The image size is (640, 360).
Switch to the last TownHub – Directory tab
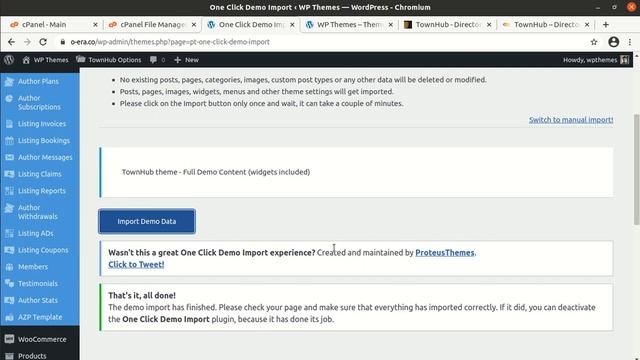545,24
